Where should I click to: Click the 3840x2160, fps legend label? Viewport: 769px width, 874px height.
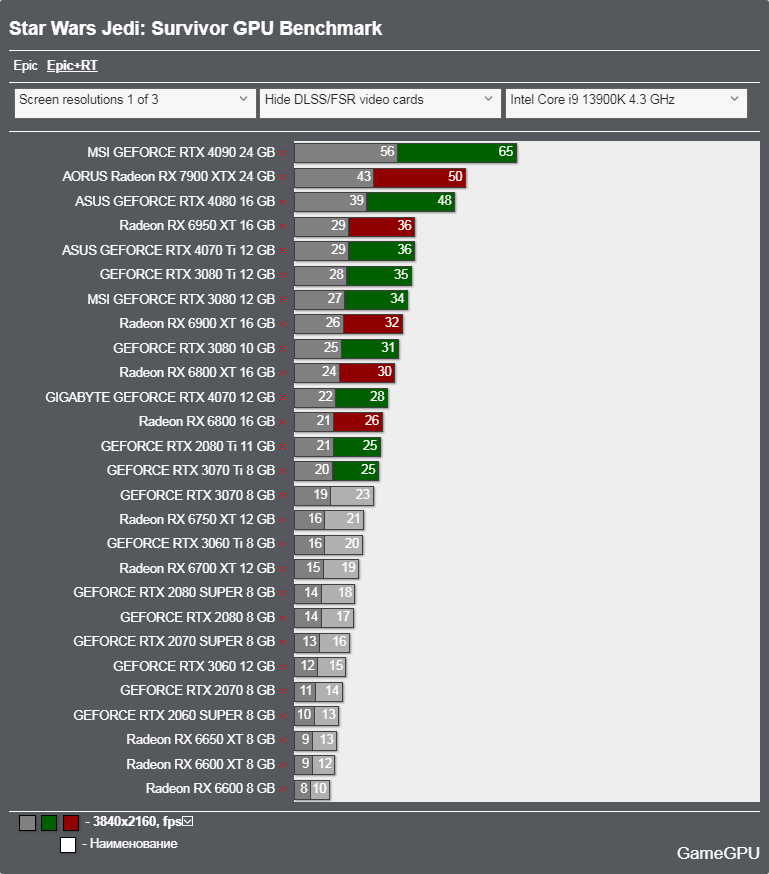137,822
